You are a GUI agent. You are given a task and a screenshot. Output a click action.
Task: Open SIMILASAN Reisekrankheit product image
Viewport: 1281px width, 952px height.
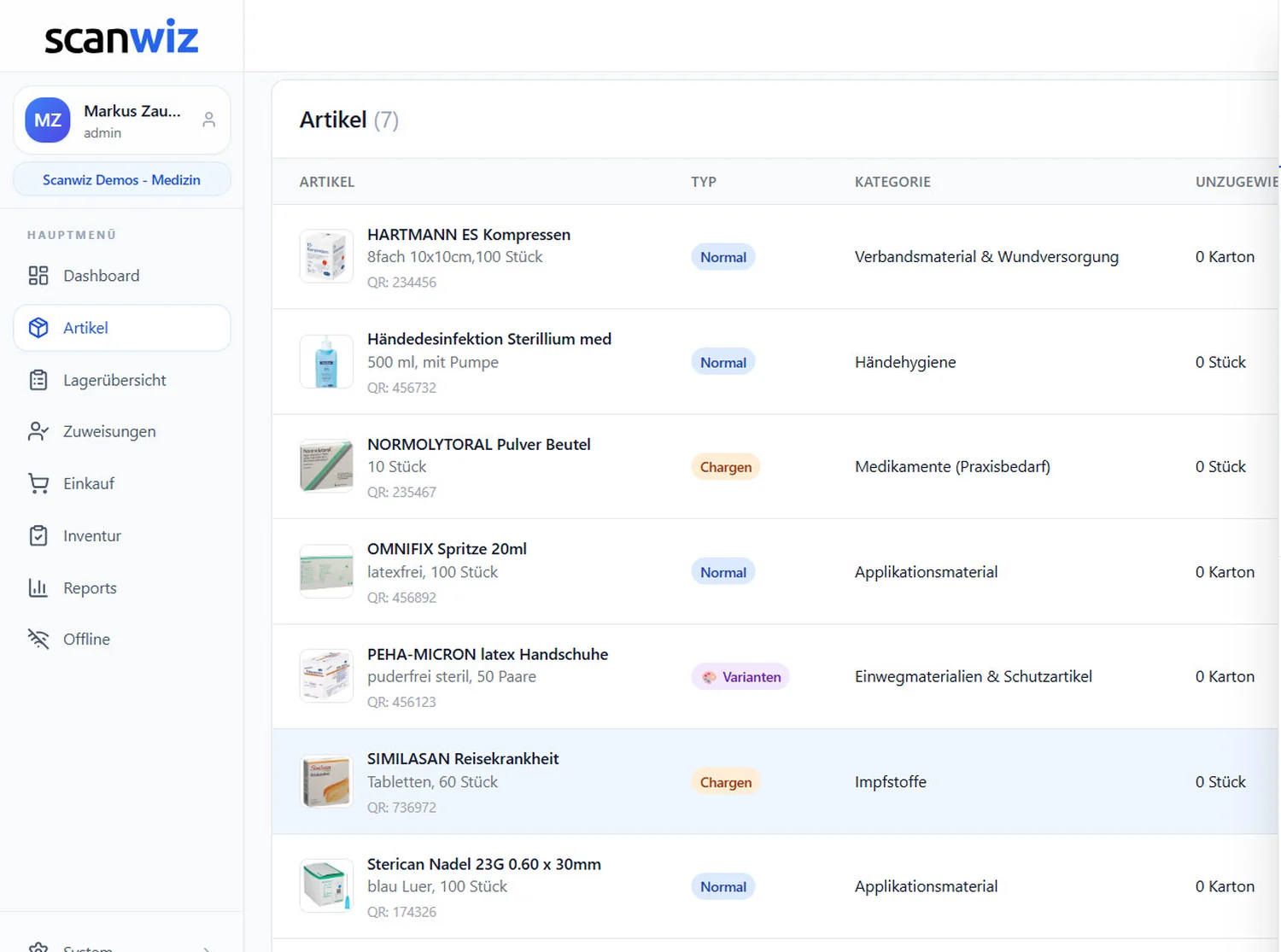(326, 781)
